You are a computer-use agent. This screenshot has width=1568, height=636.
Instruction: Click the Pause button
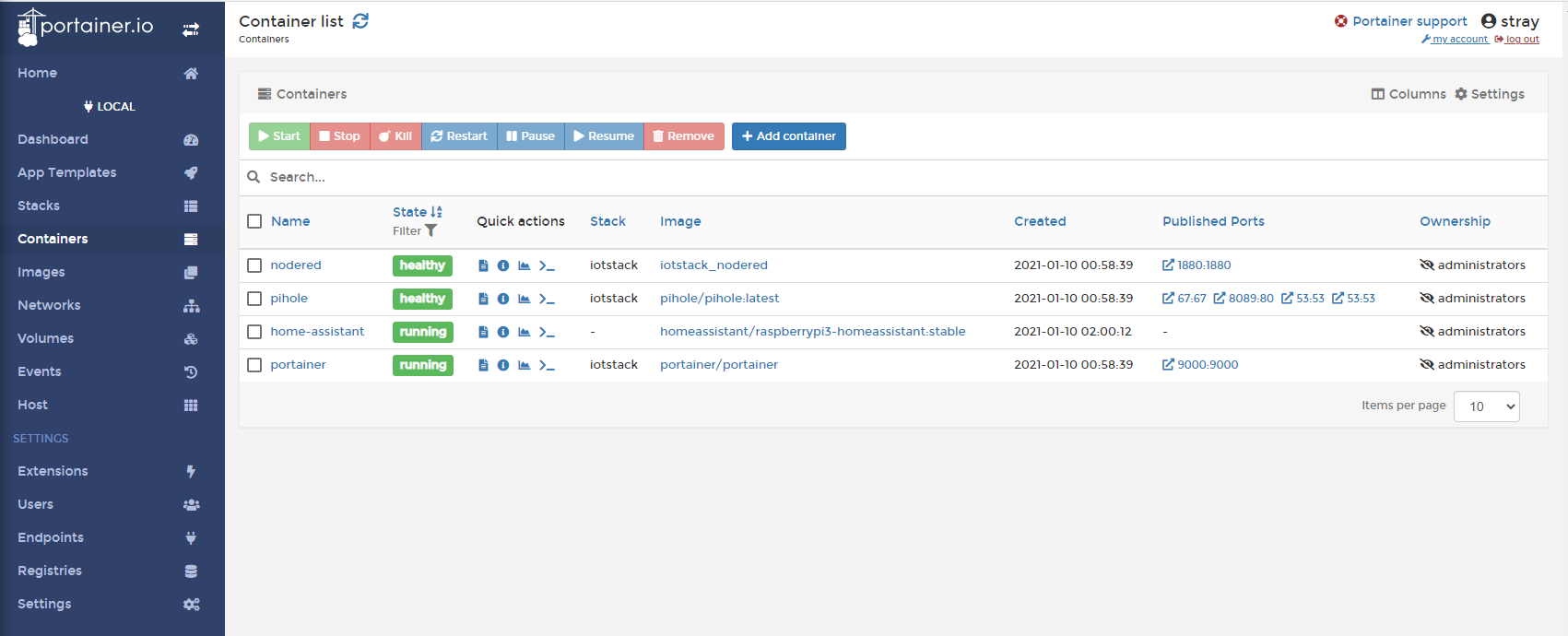(x=531, y=136)
